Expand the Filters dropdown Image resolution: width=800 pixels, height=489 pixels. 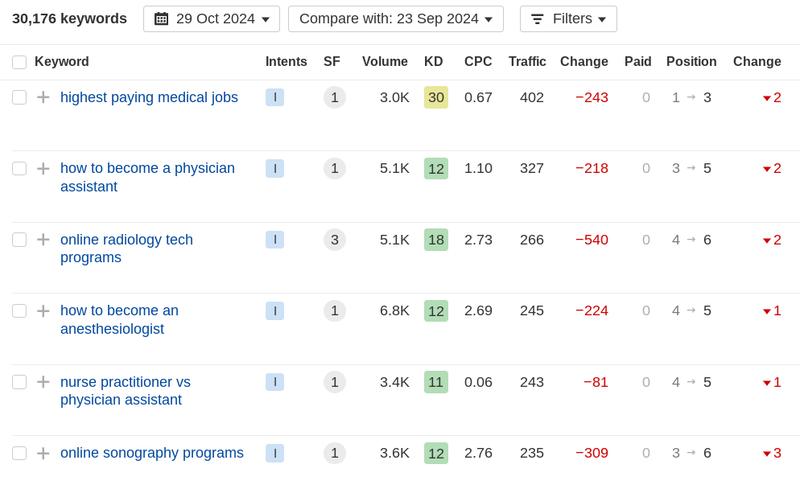(x=568, y=19)
